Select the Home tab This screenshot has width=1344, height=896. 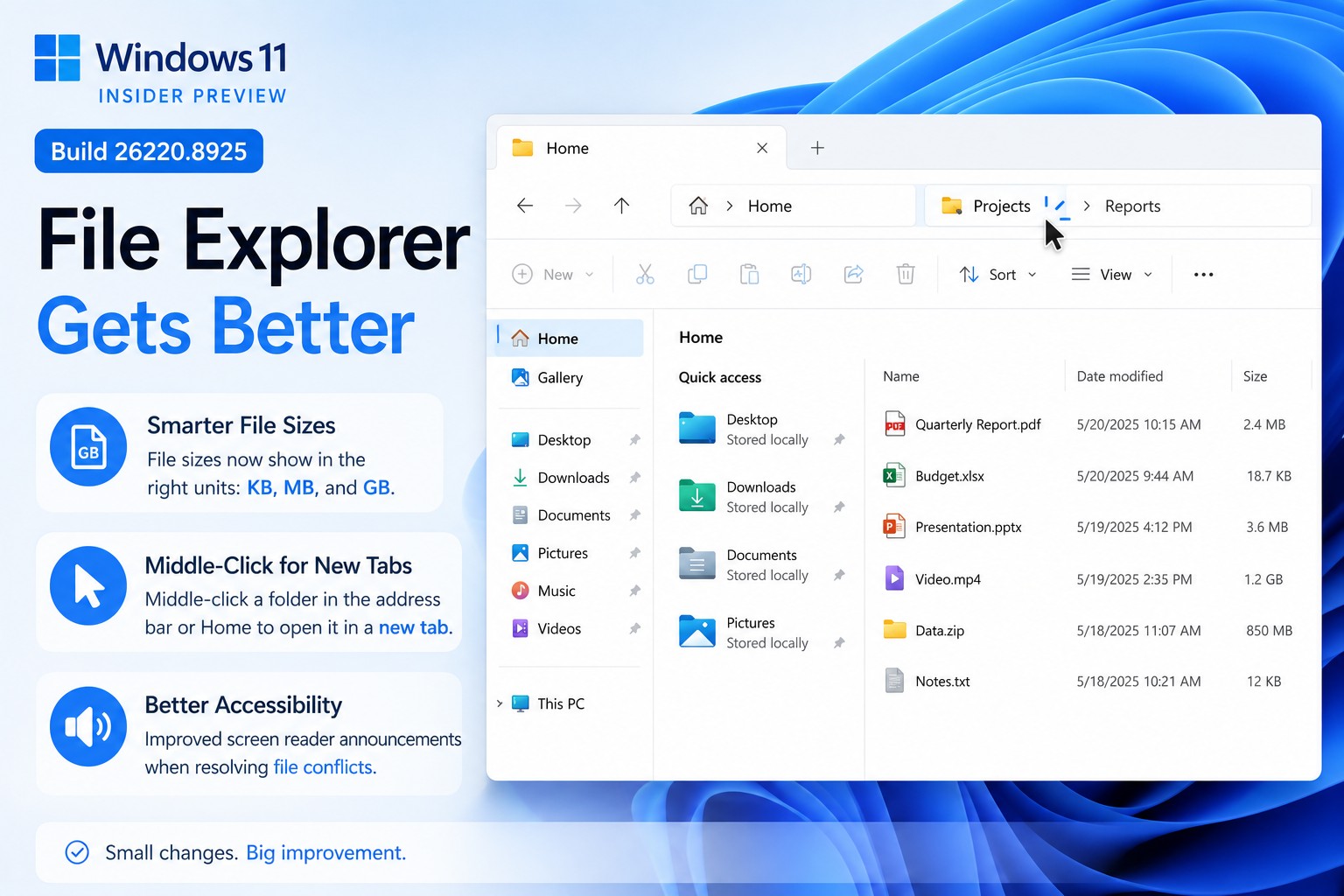coord(641,148)
